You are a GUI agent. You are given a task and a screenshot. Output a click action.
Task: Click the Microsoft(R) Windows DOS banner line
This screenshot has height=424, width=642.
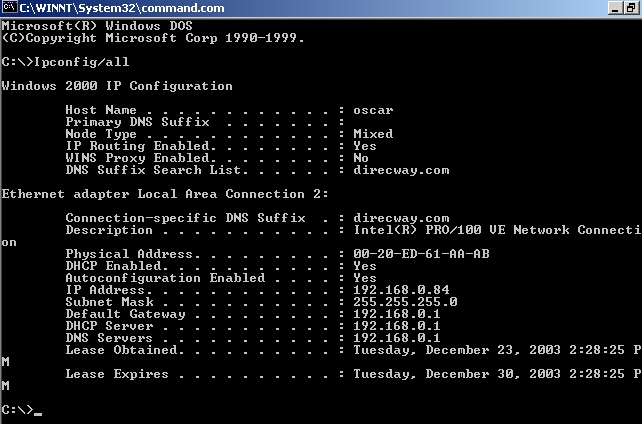point(97,26)
